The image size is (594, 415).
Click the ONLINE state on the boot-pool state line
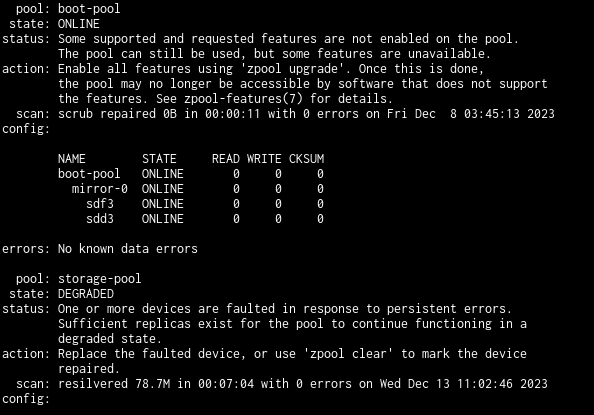78,24
